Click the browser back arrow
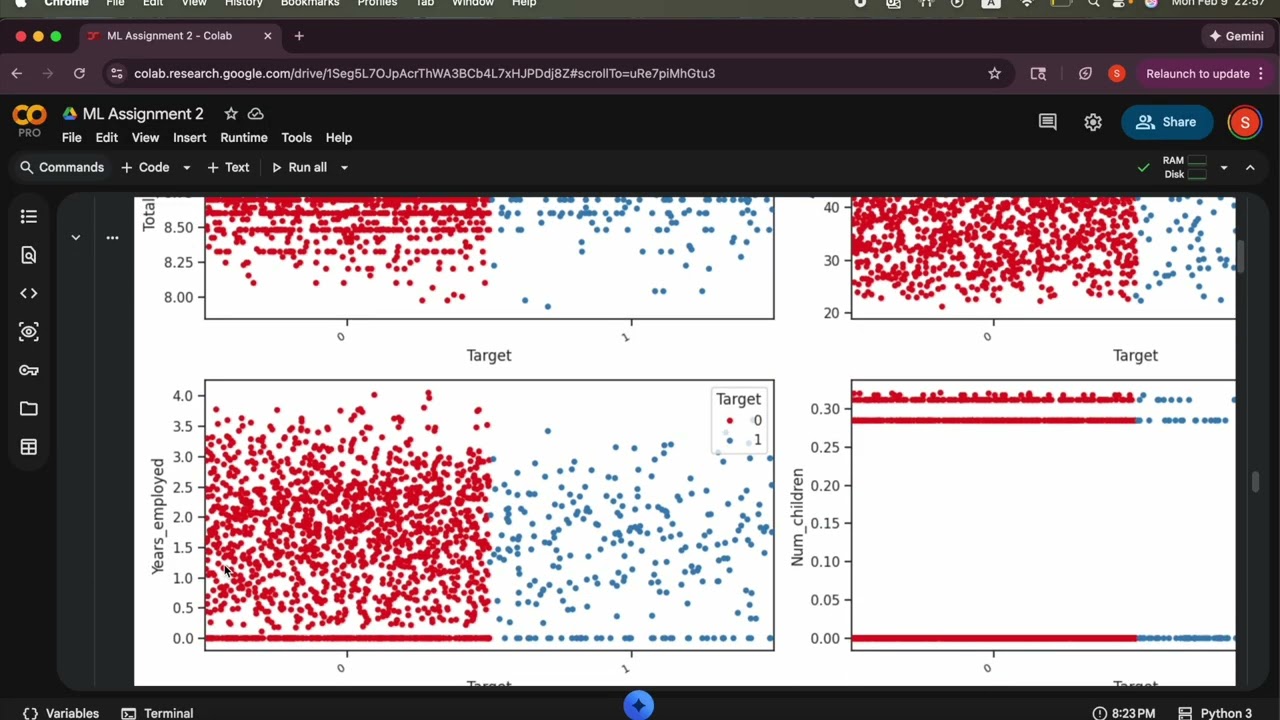Viewport: 1280px width, 720px height. (17, 73)
